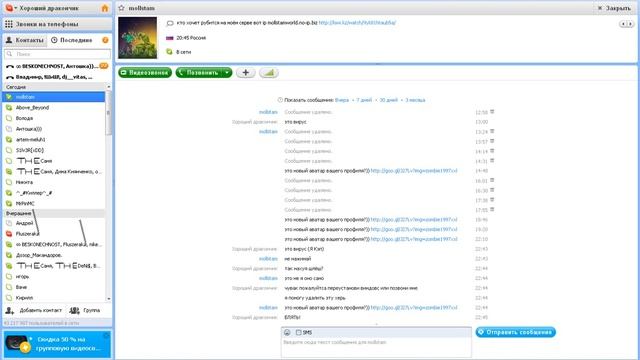This screenshot has width=640, height=360.
Task: Open molbtan's profile avatar picture
Action: tap(138, 38)
